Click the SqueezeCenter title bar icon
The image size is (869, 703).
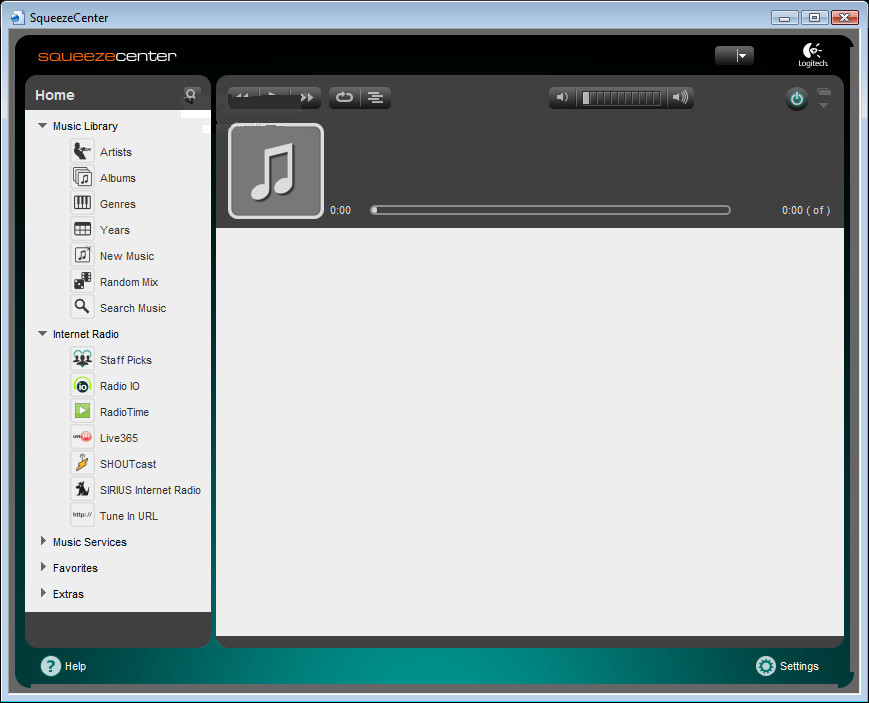click(17, 17)
